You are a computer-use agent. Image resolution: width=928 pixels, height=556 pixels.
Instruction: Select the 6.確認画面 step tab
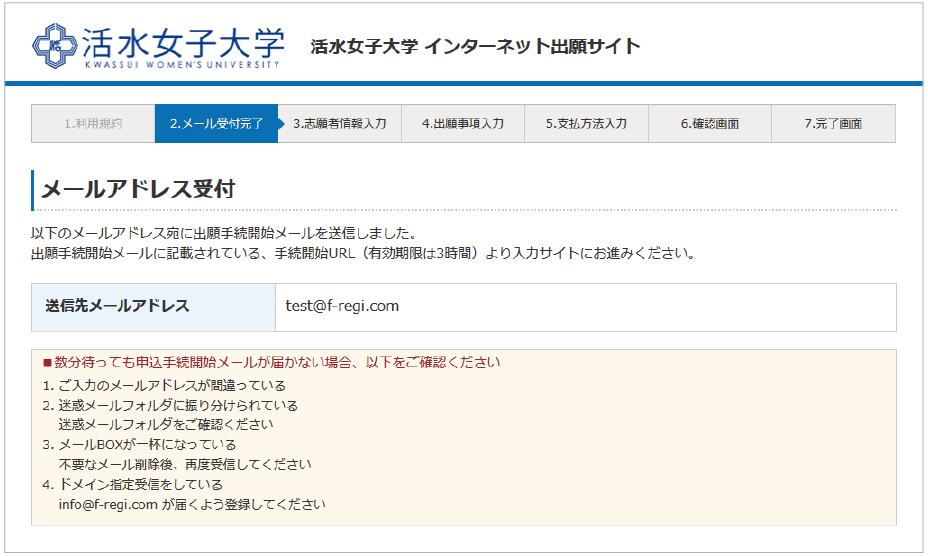710,124
